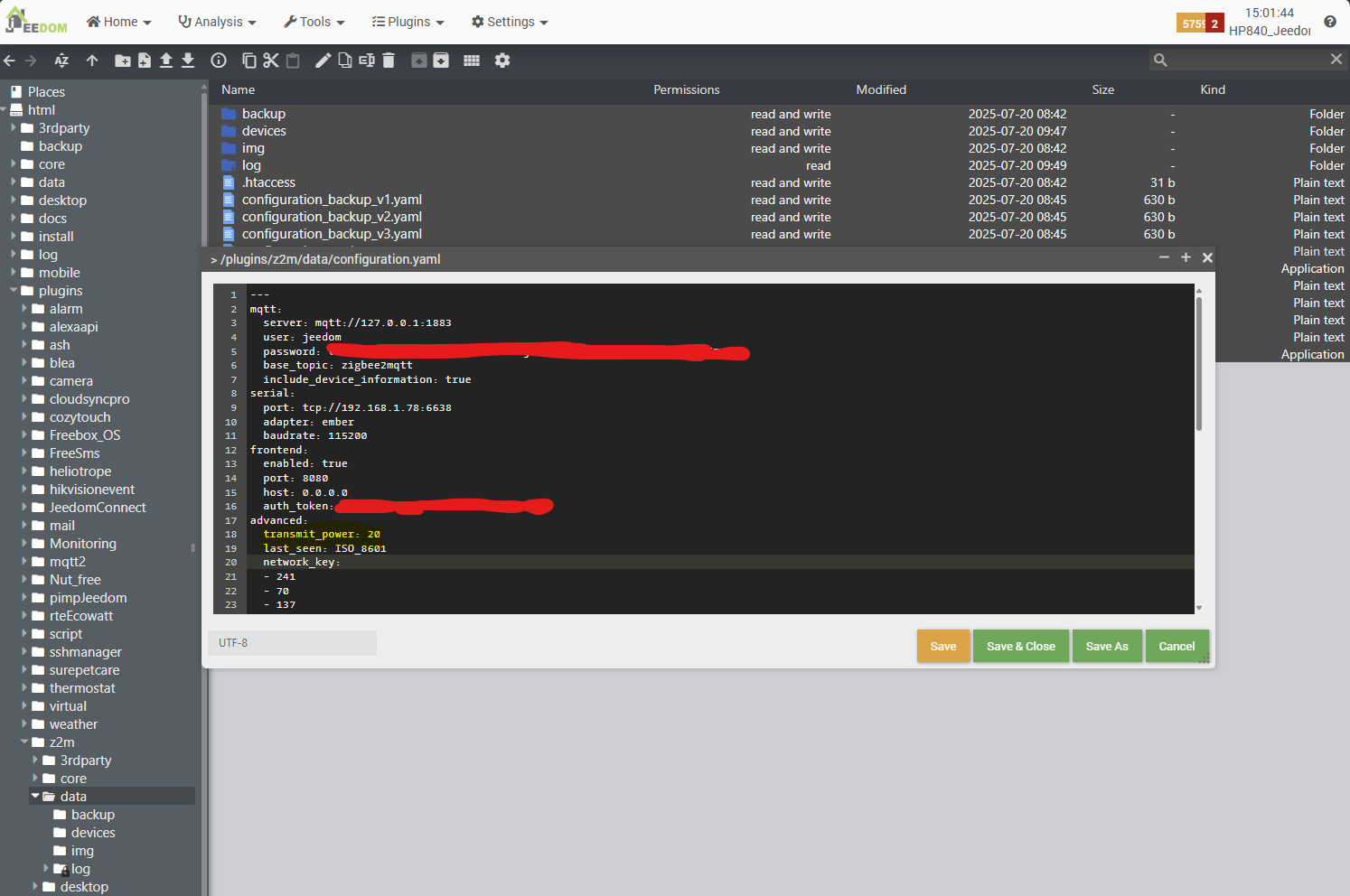Viewport: 1350px width, 896px height.
Task: Click the file manager preferences gear icon
Action: coord(502,61)
